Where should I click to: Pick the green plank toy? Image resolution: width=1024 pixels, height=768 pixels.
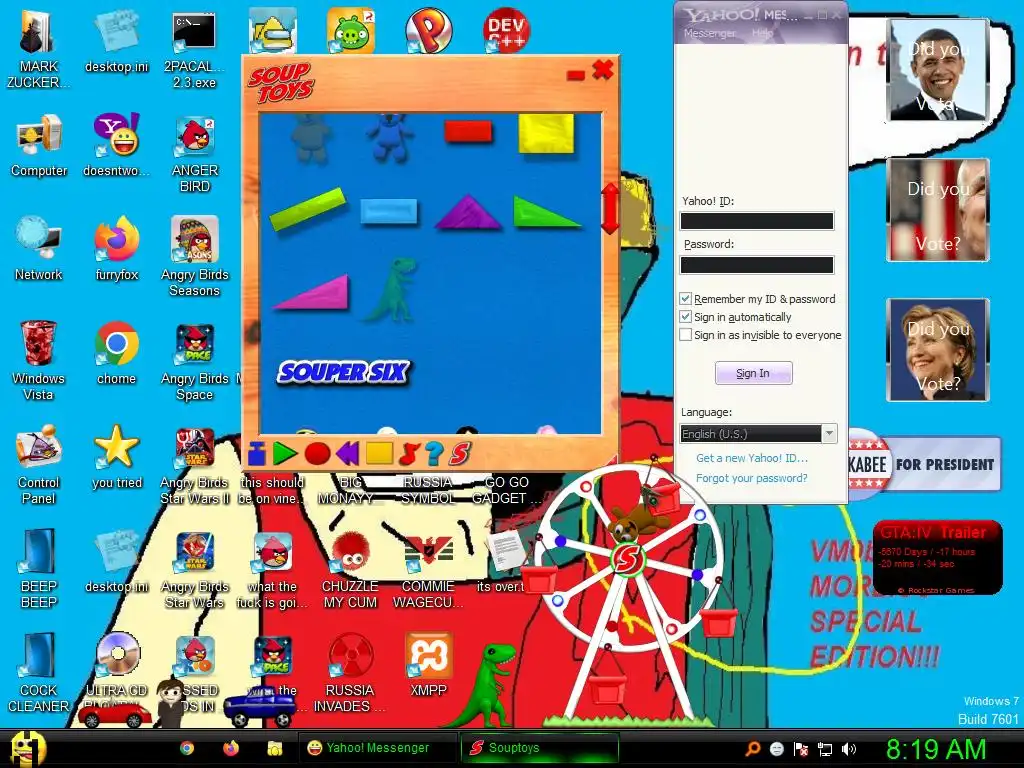coord(308,209)
